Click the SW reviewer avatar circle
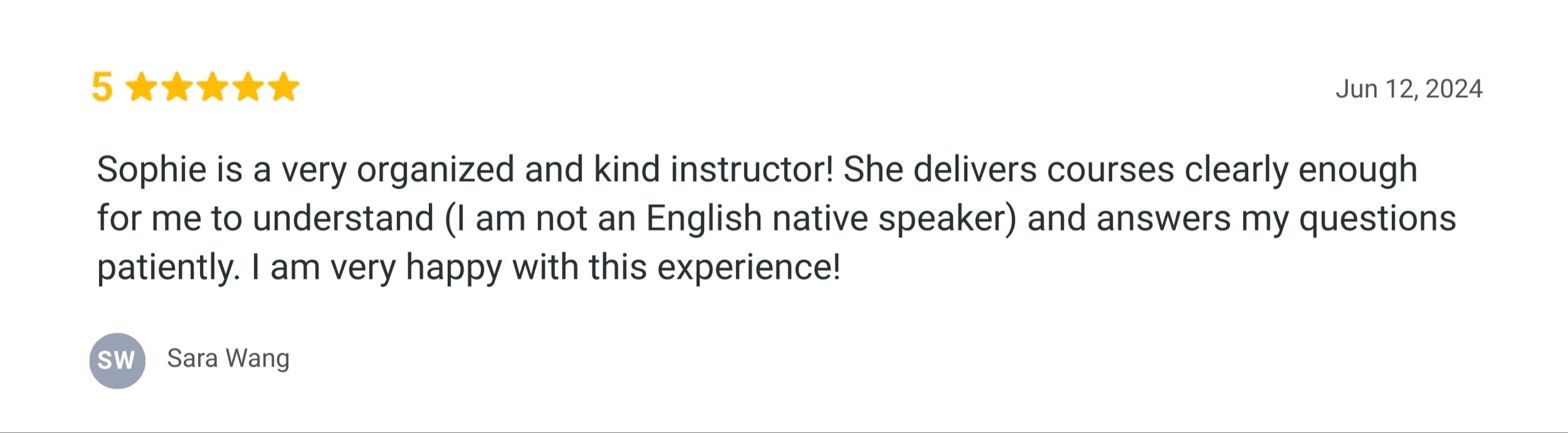This screenshot has height=433, width=1568. (x=117, y=360)
